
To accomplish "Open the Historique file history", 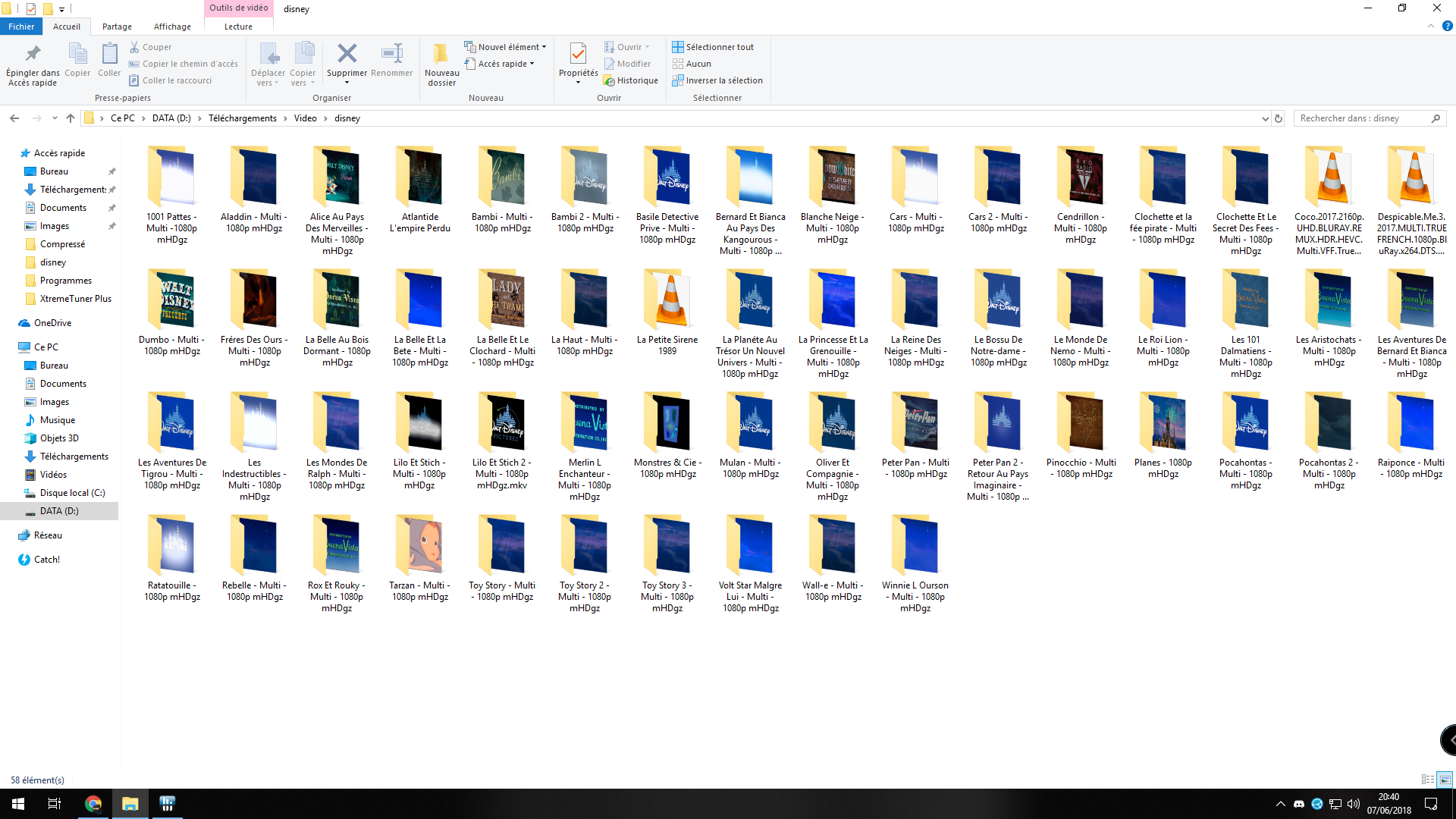I will 630,80.
